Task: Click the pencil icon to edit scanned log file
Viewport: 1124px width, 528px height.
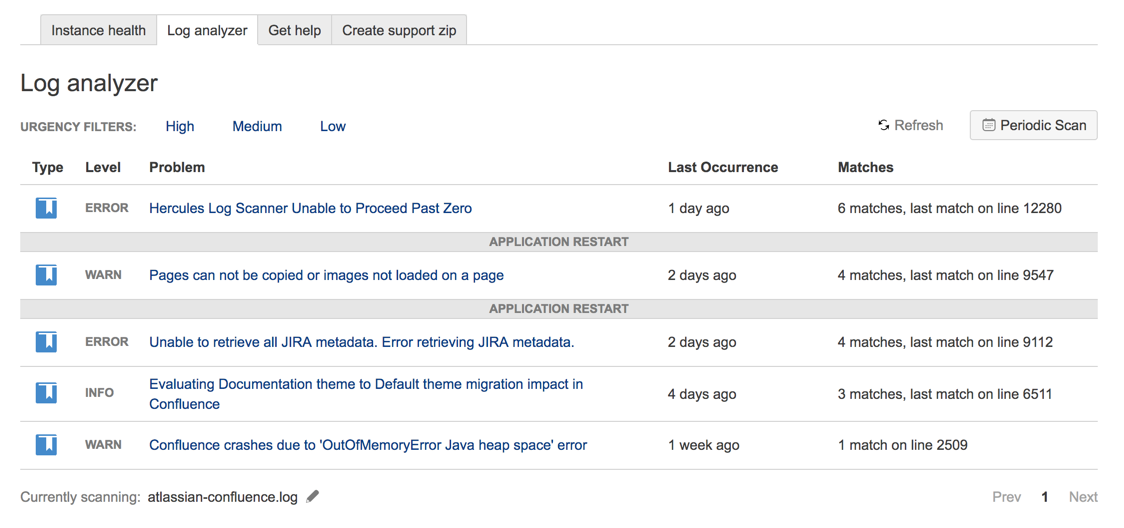Action: click(312, 496)
